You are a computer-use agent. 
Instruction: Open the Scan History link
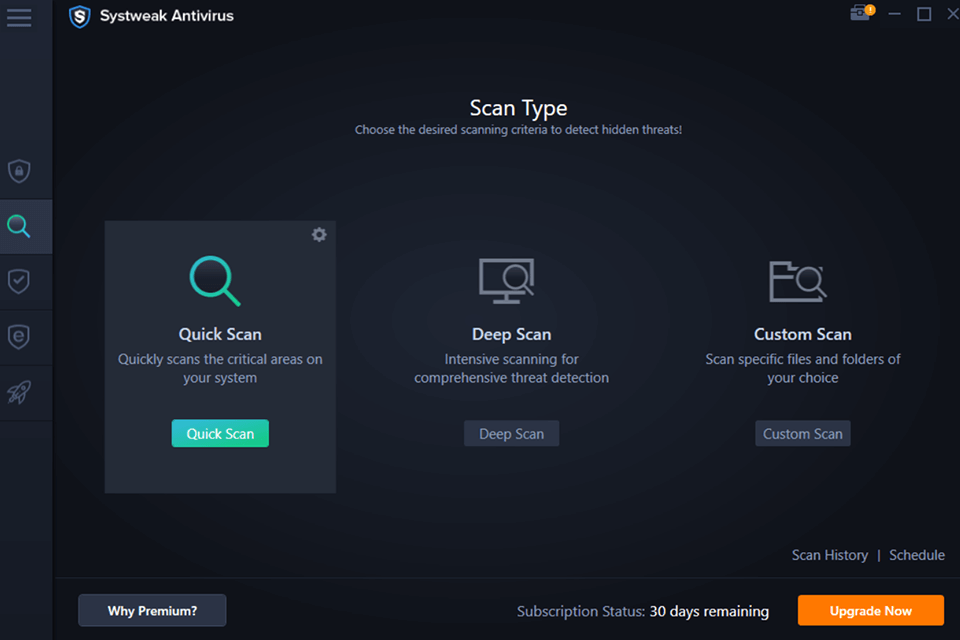[x=830, y=555]
